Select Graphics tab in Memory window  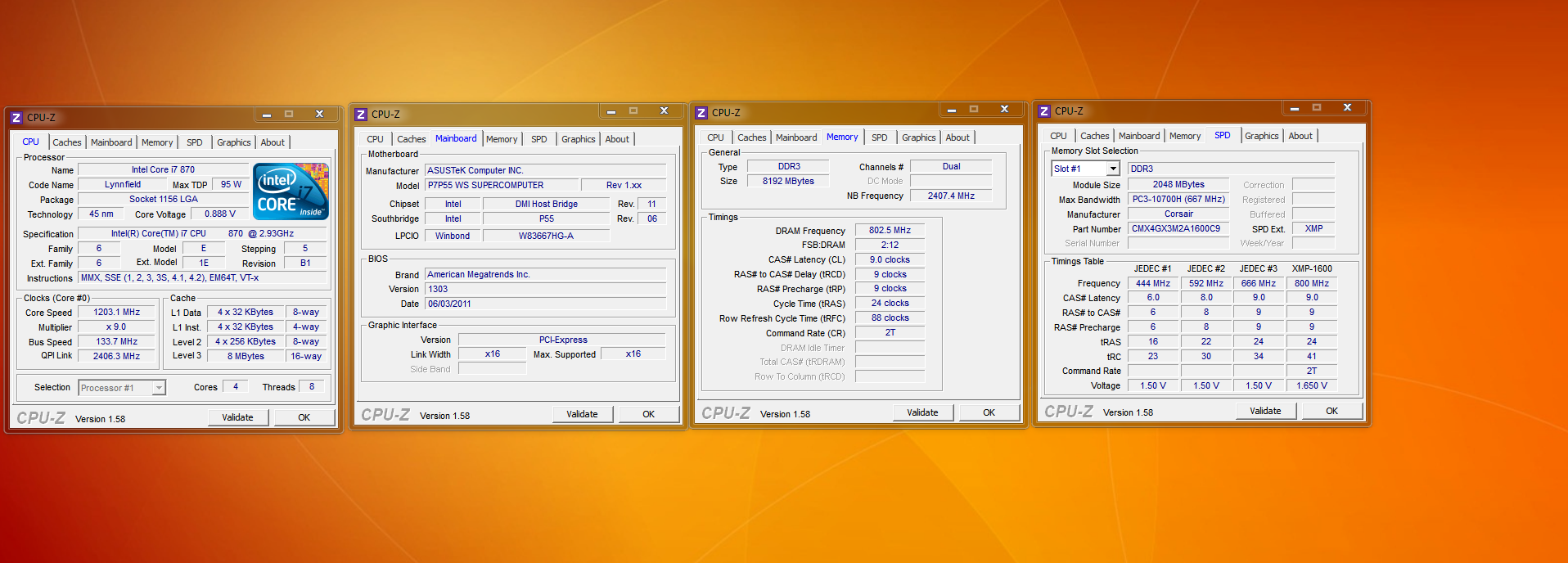pyautogui.click(x=919, y=137)
